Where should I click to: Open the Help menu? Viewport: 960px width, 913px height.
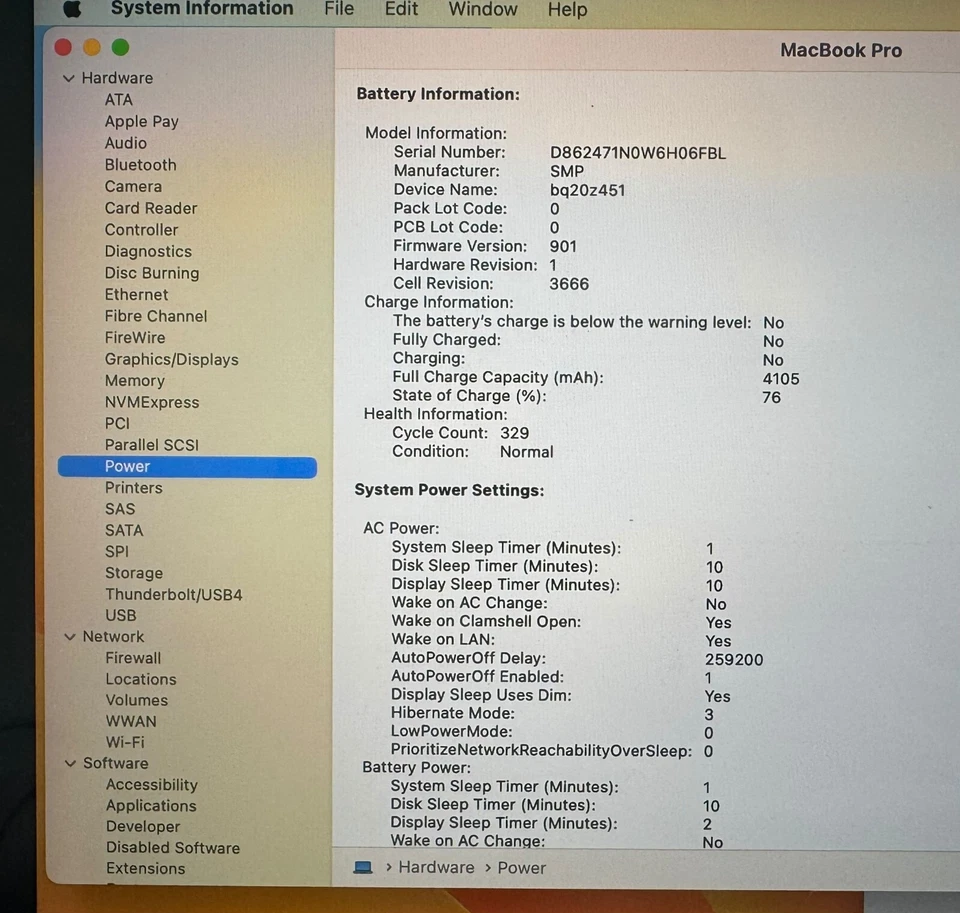pyautogui.click(x=567, y=10)
